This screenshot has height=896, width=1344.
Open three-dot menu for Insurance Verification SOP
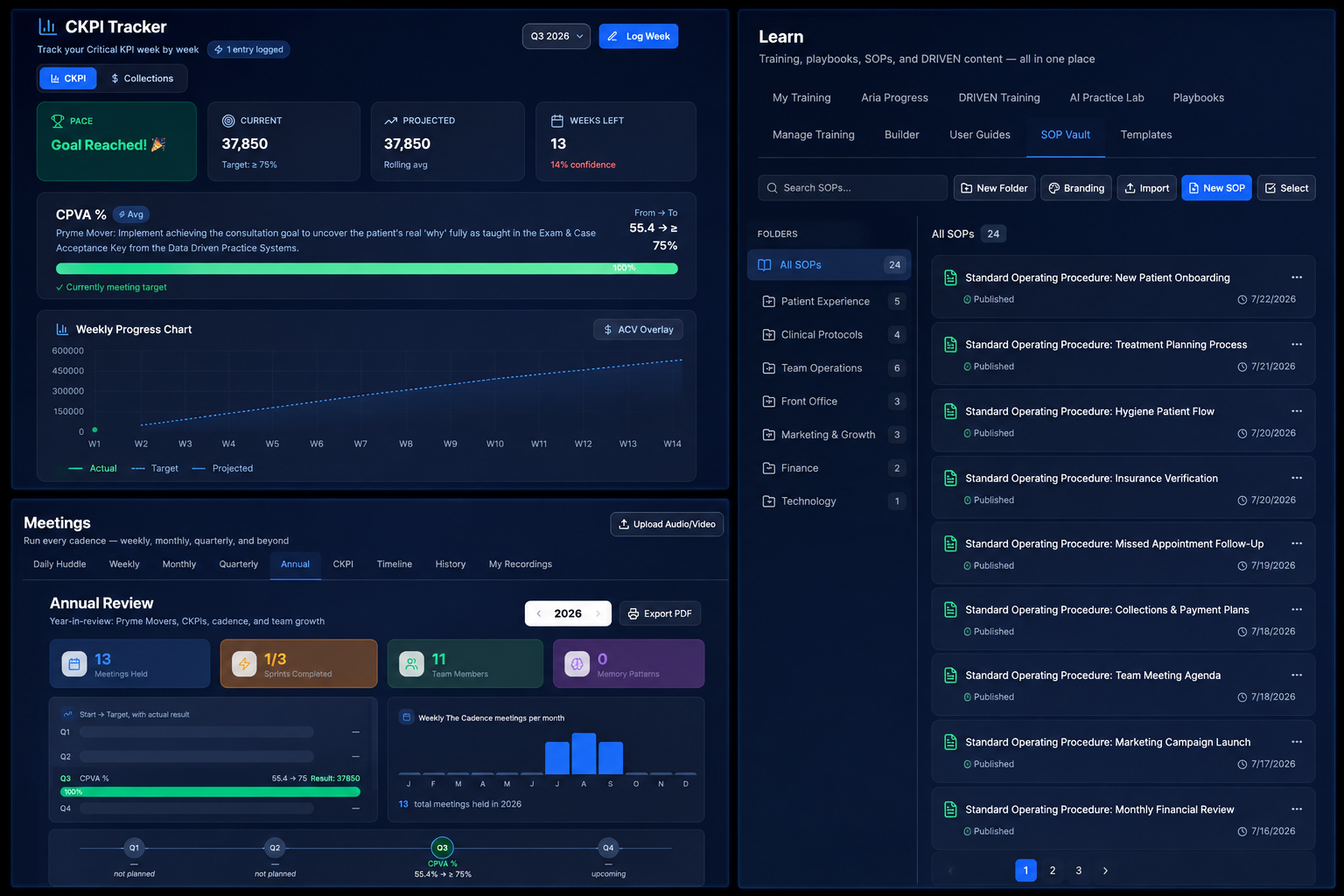pyautogui.click(x=1297, y=478)
